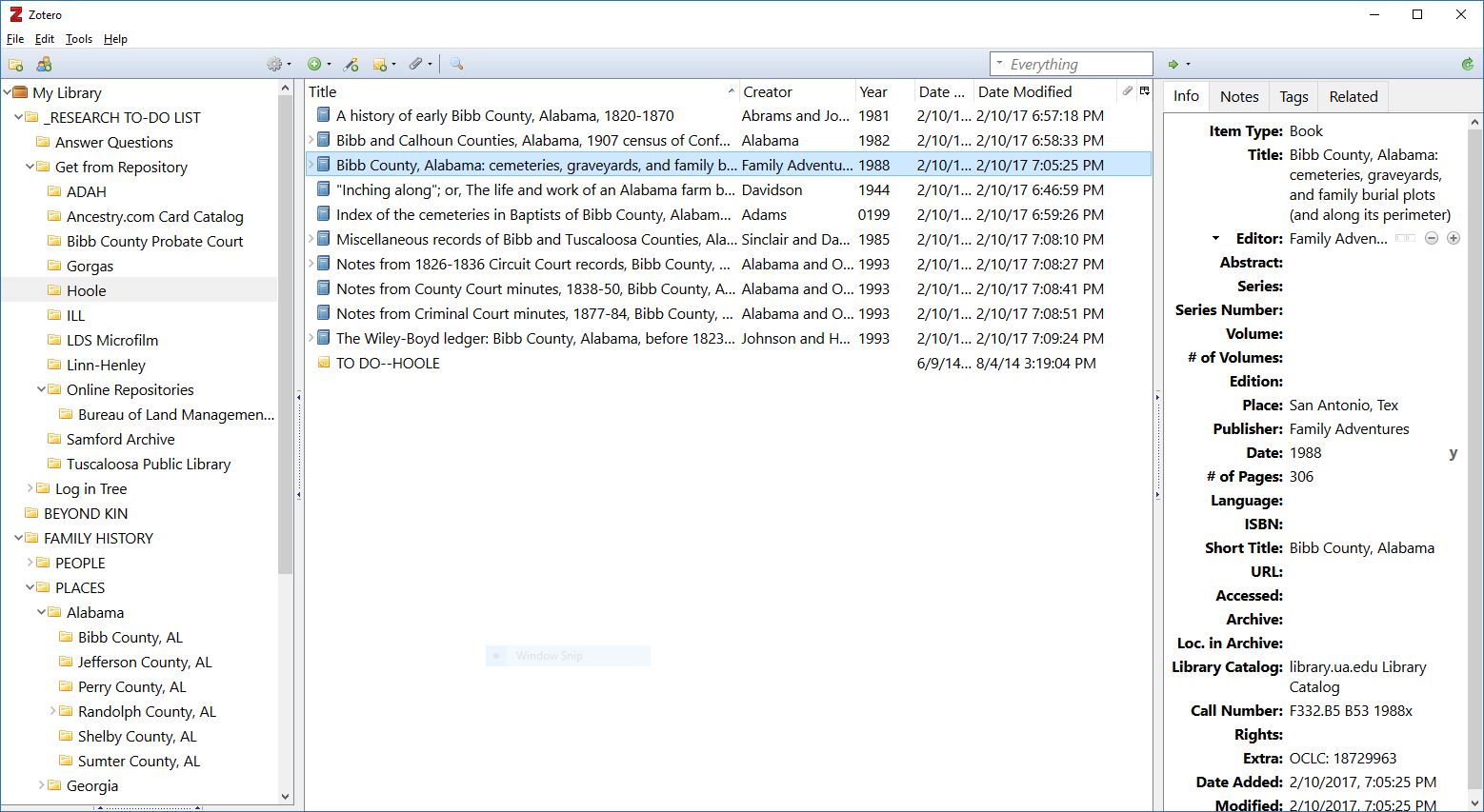Open the File menu
This screenshot has width=1484, height=812.
click(15, 39)
